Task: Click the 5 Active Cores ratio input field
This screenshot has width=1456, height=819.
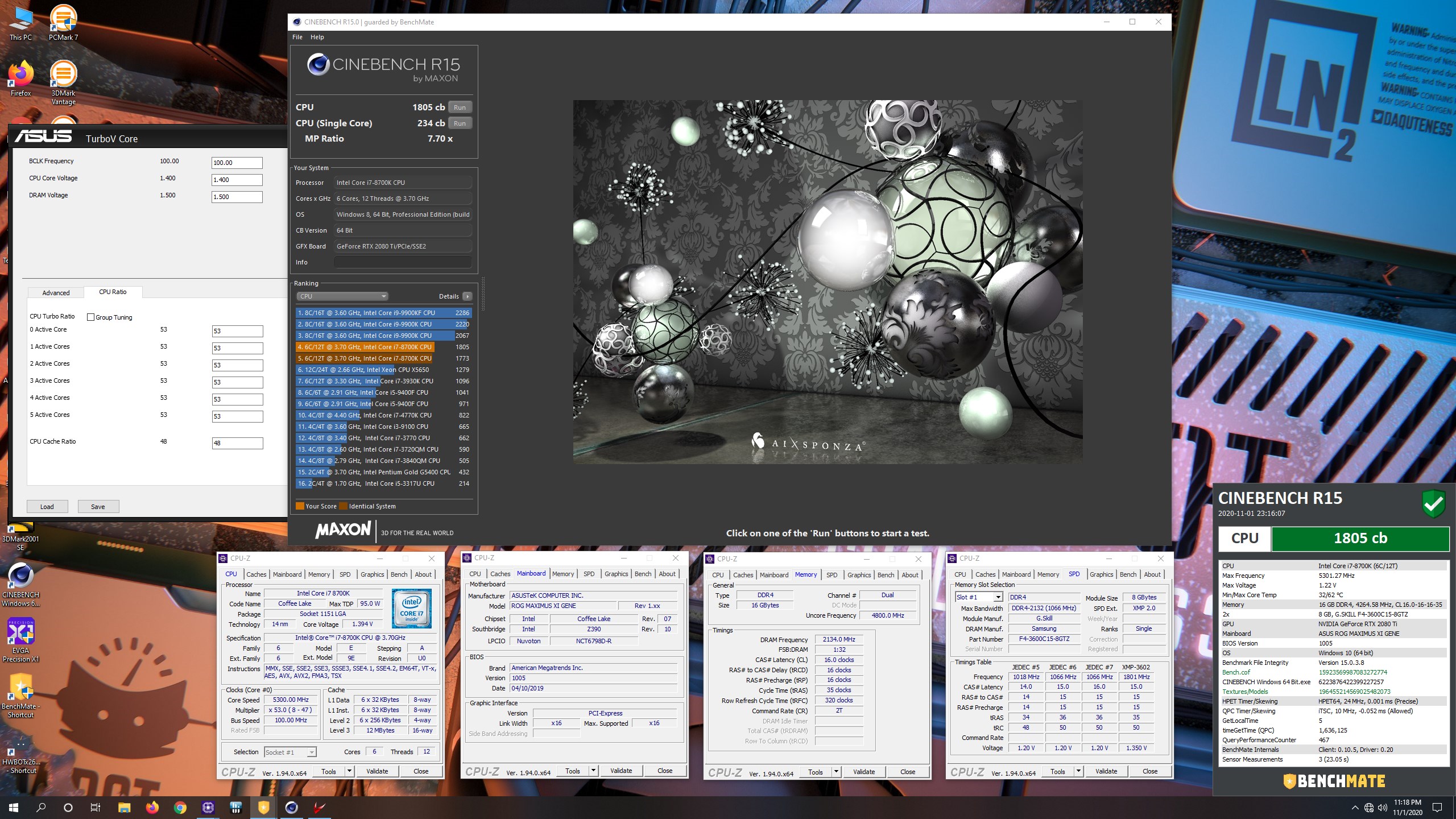Action: point(237,416)
